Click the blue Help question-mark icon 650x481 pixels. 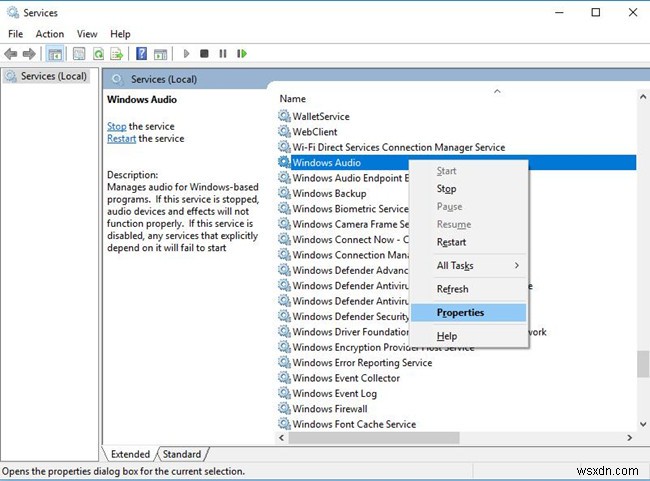(141, 53)
